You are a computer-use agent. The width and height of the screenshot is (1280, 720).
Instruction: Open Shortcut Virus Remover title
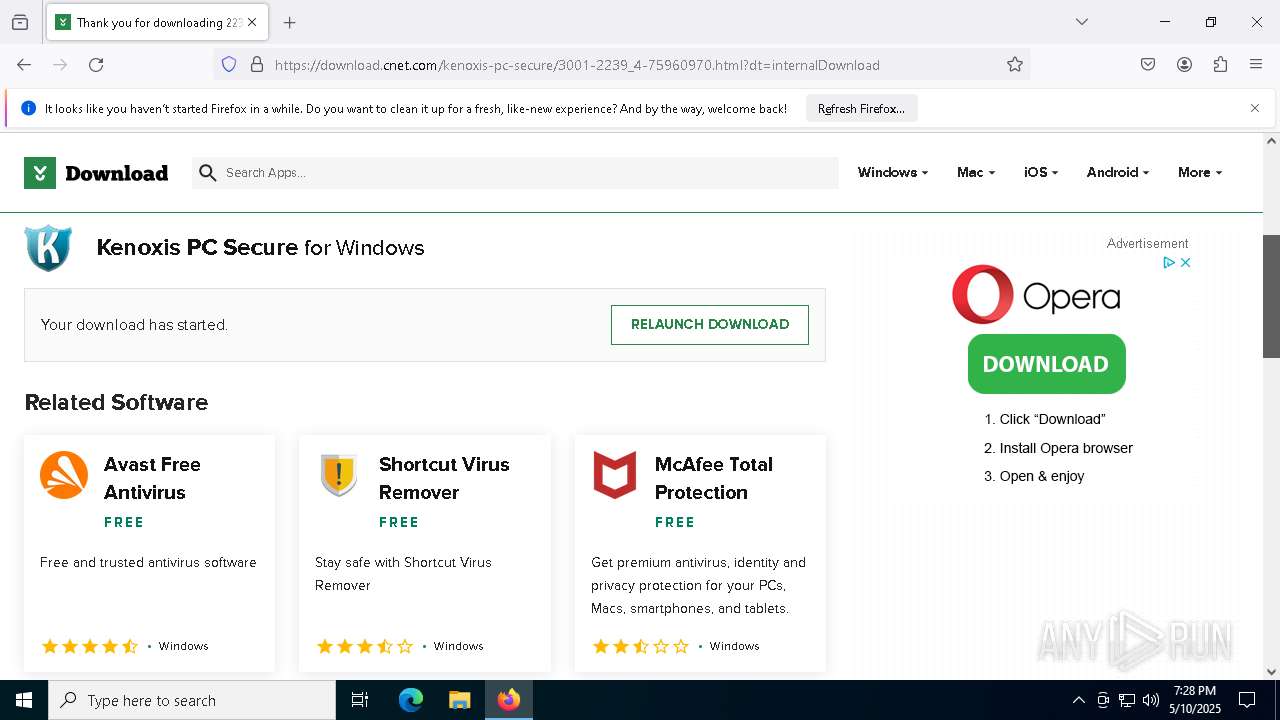(x=444, y=478)
